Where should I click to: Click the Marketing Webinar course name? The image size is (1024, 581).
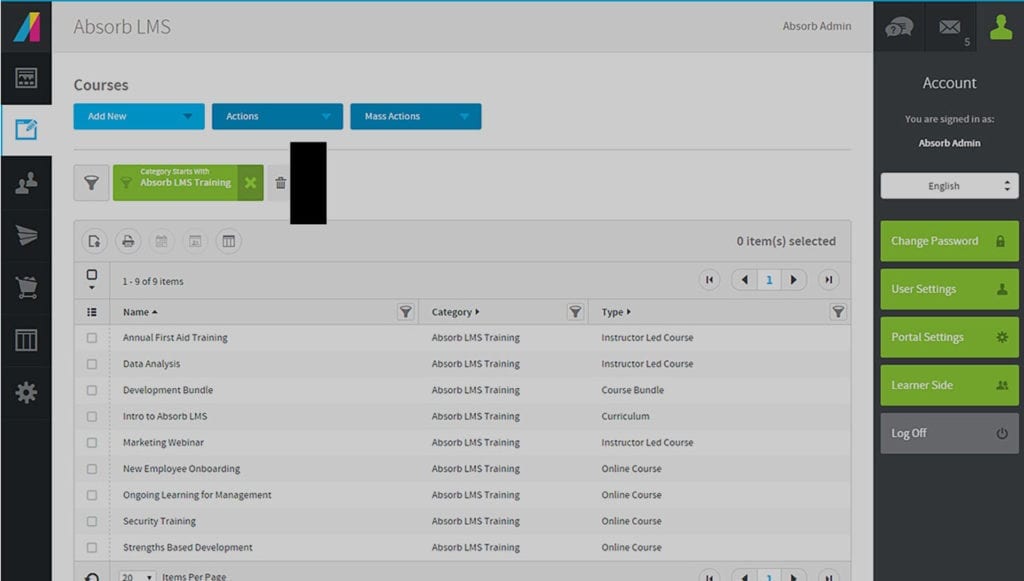tap(163, 442)
